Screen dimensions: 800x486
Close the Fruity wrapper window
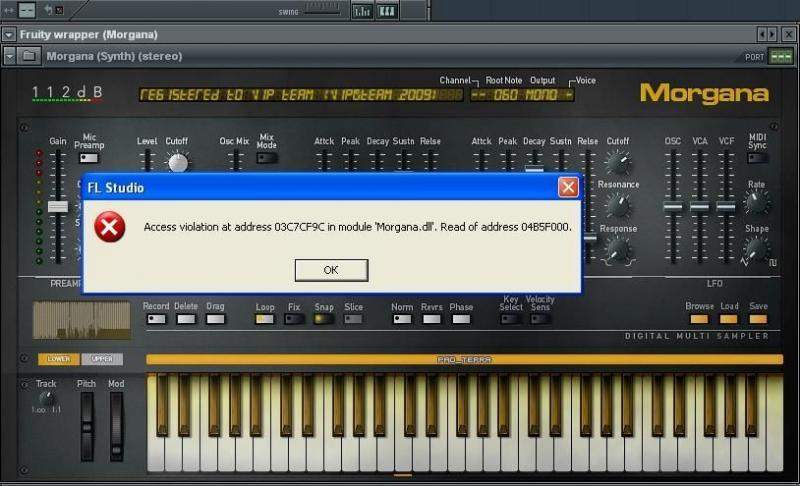pos(788,35)
